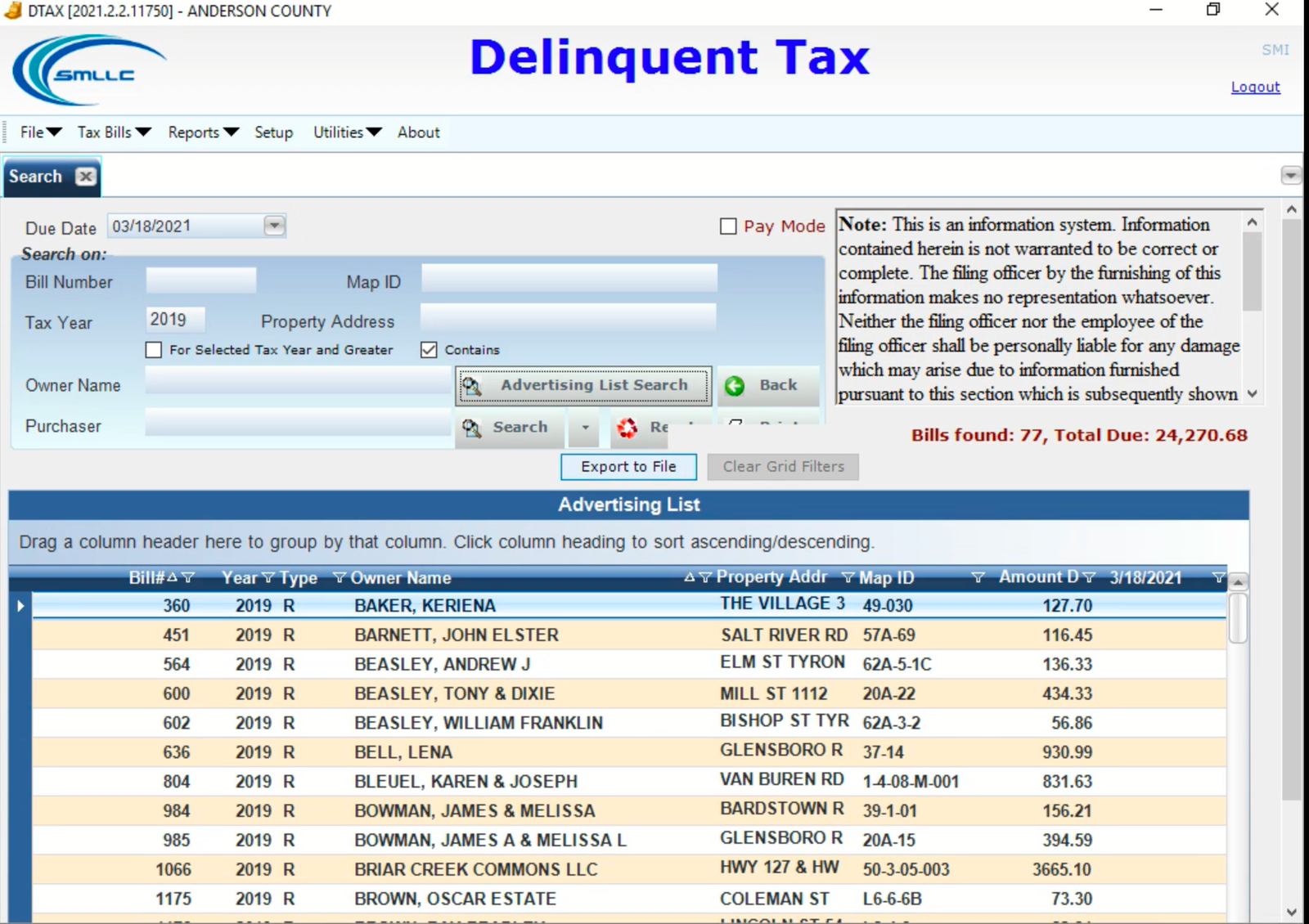Image resolution: width=1309 pixels, height=924 pixels.
Task: Select the BARNETT, JOHN ELSTER row
Action: [x=629, y=635]
